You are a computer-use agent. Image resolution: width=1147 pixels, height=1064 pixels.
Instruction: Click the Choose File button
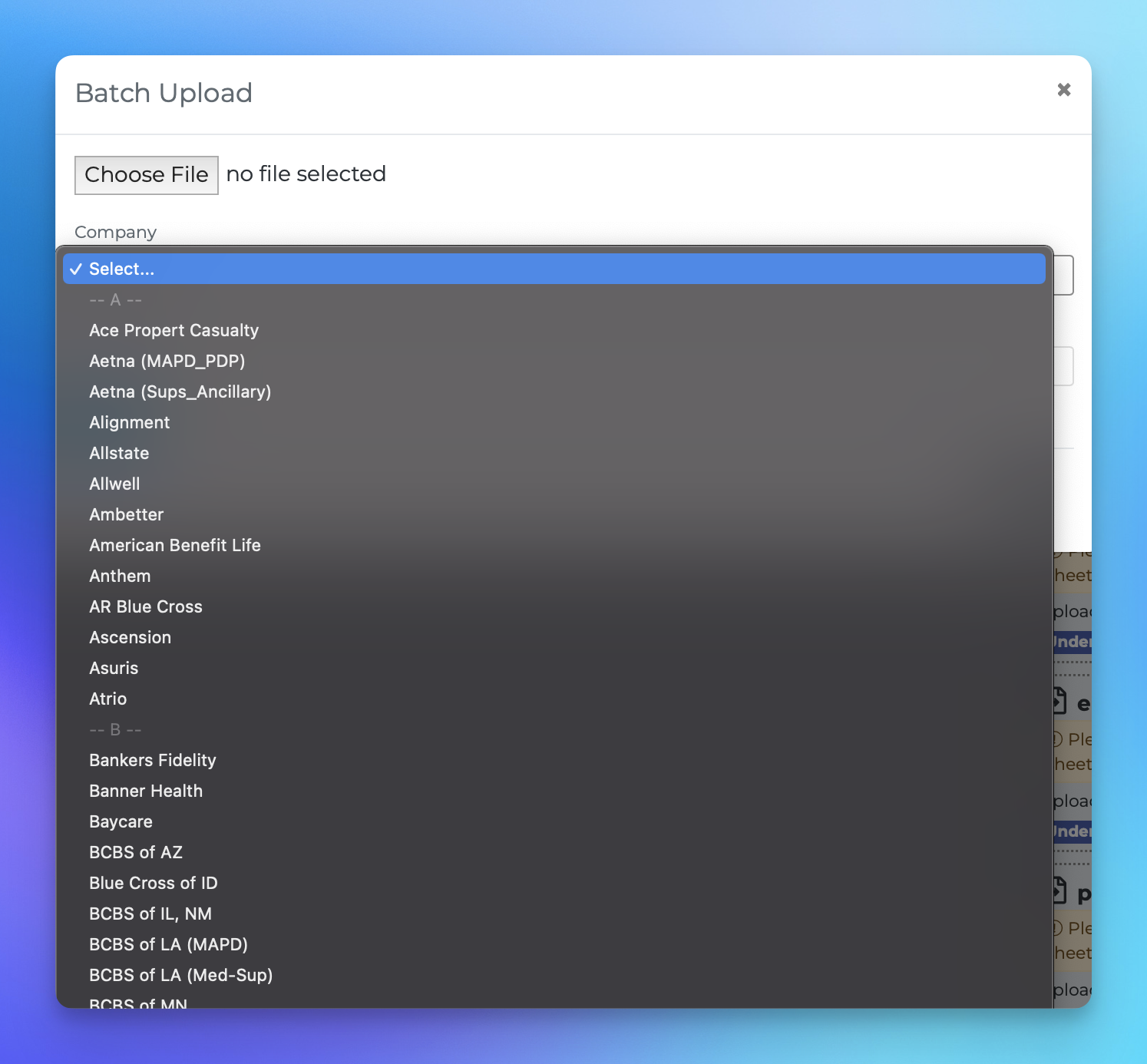147,175
